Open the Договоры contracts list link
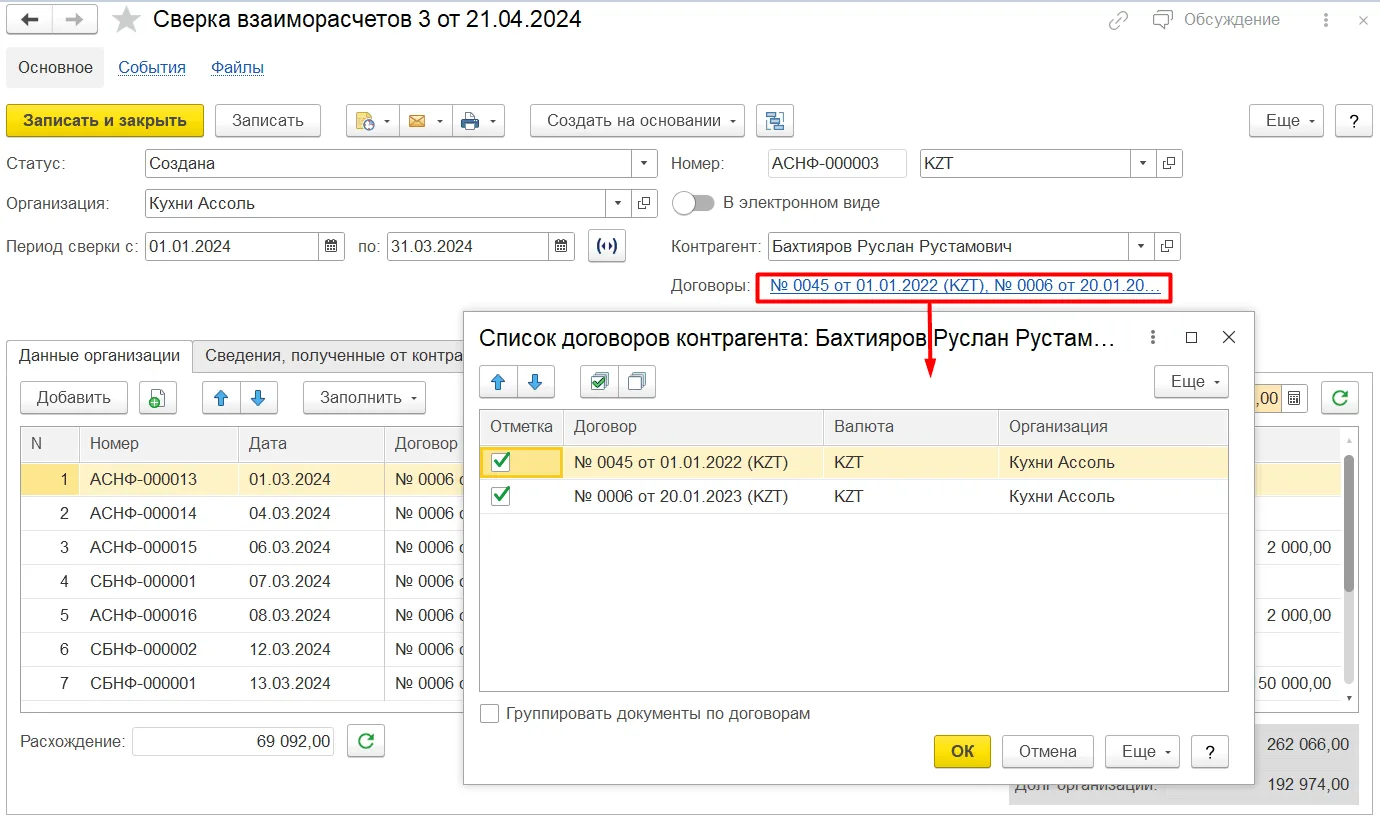This screenshot has width=1380, height=825. [965, 287]
